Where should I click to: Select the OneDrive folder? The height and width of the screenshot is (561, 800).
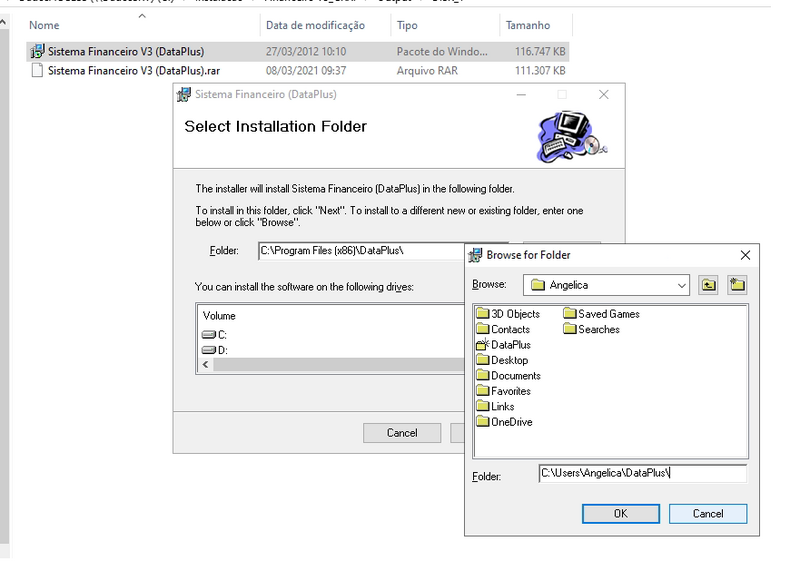click(x=504, y=422)
